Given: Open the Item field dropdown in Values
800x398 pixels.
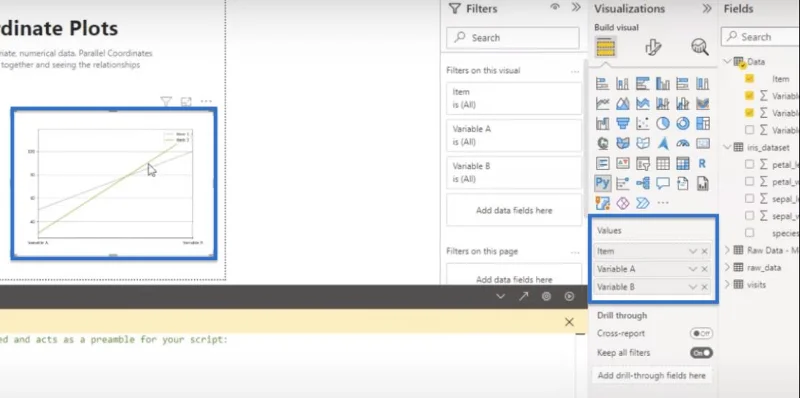Looking at the screenshot, I should tap(692, 251).
